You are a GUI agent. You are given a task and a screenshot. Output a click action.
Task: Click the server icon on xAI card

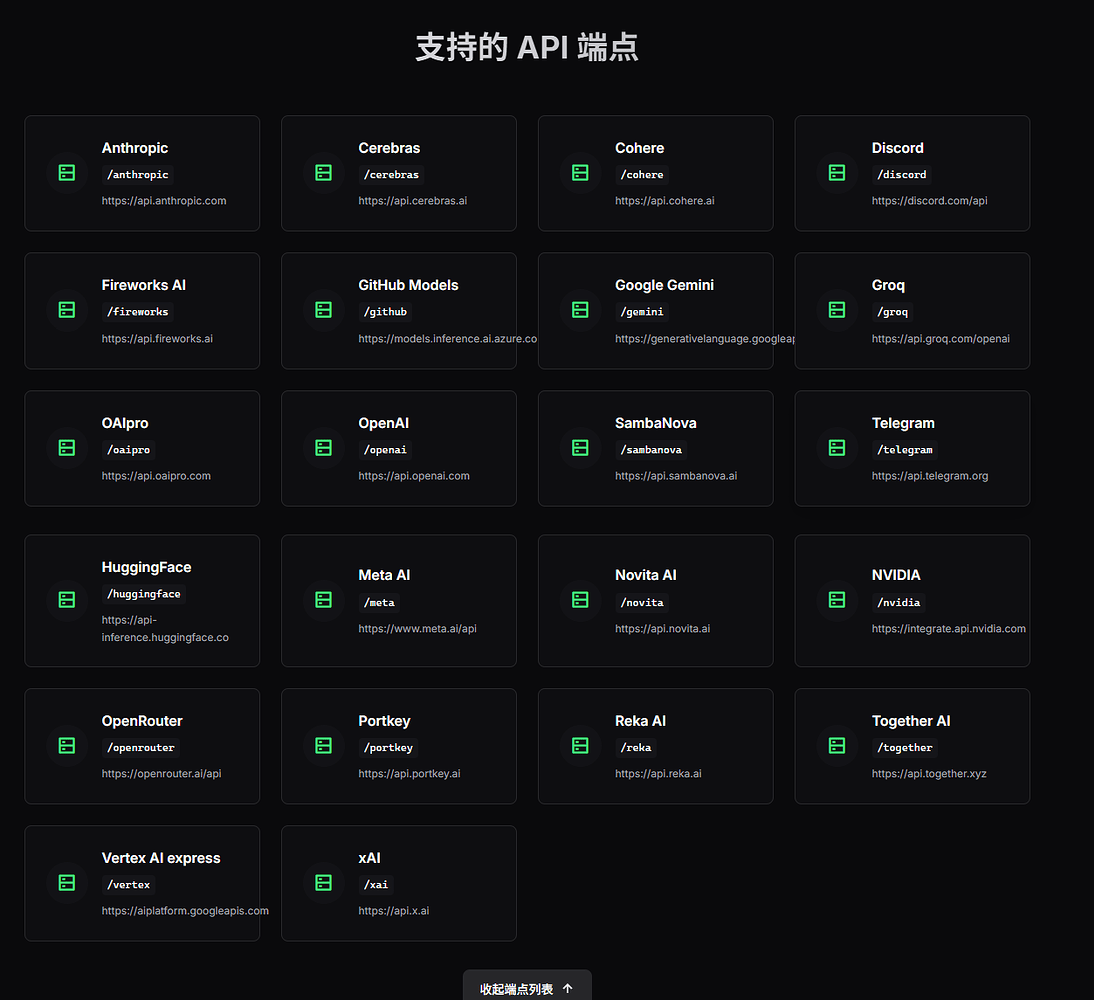(x=324, y=883)
